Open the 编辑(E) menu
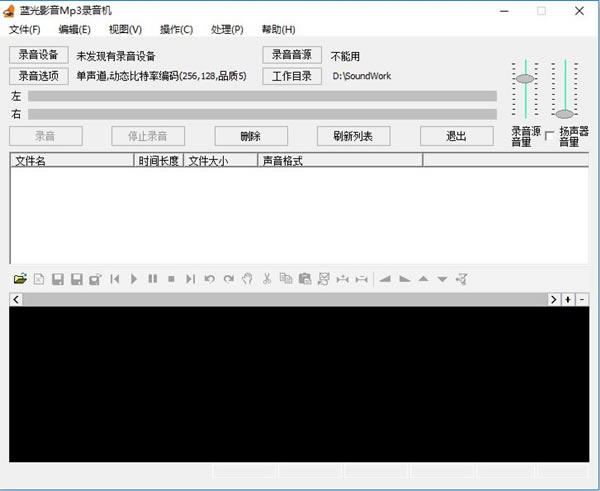 (x=75, y=29)
